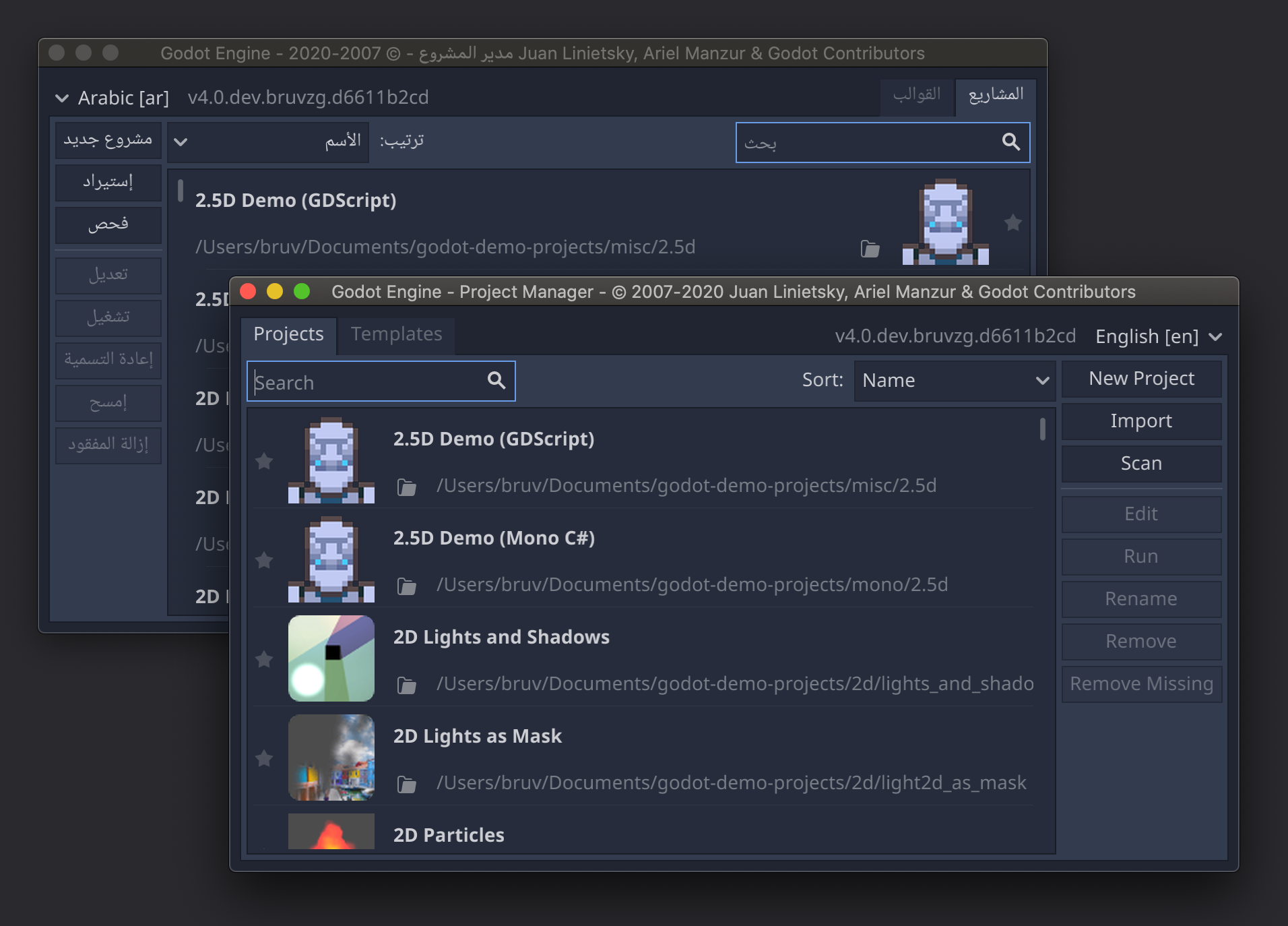
Task: Switch to the Projects tab
Action: pyautogui.click(x=288, y=335)
